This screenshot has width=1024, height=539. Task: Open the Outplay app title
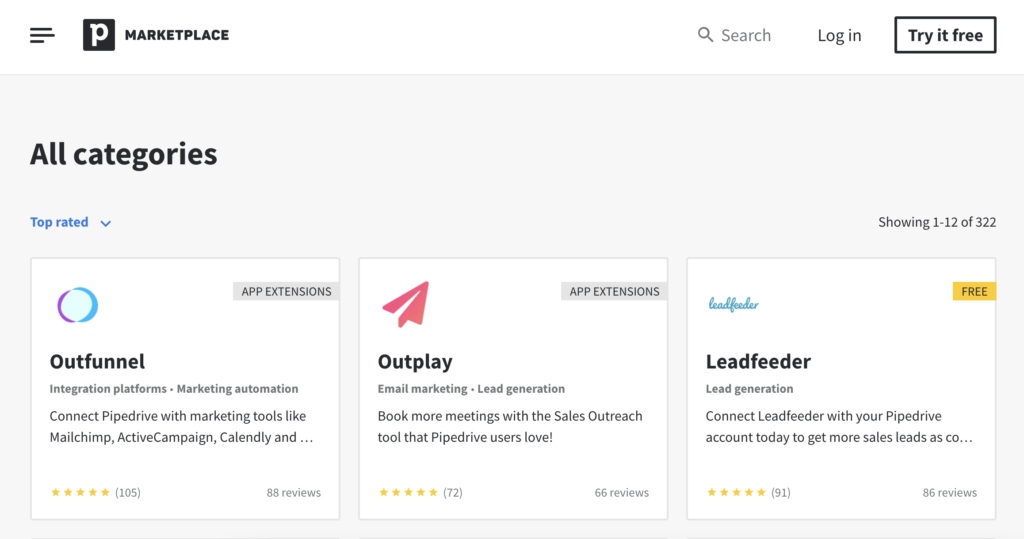[415, 361]
